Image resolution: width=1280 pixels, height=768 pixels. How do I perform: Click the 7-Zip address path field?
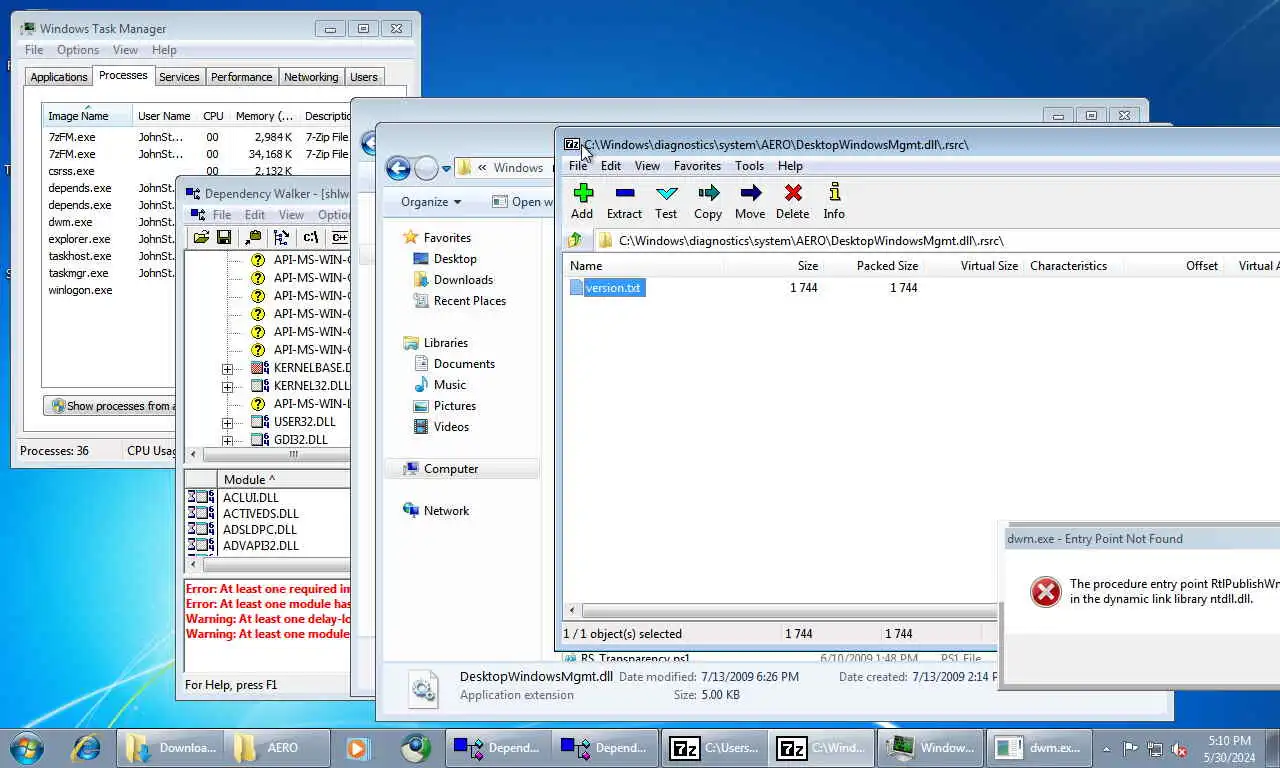(x=938, y=241)
